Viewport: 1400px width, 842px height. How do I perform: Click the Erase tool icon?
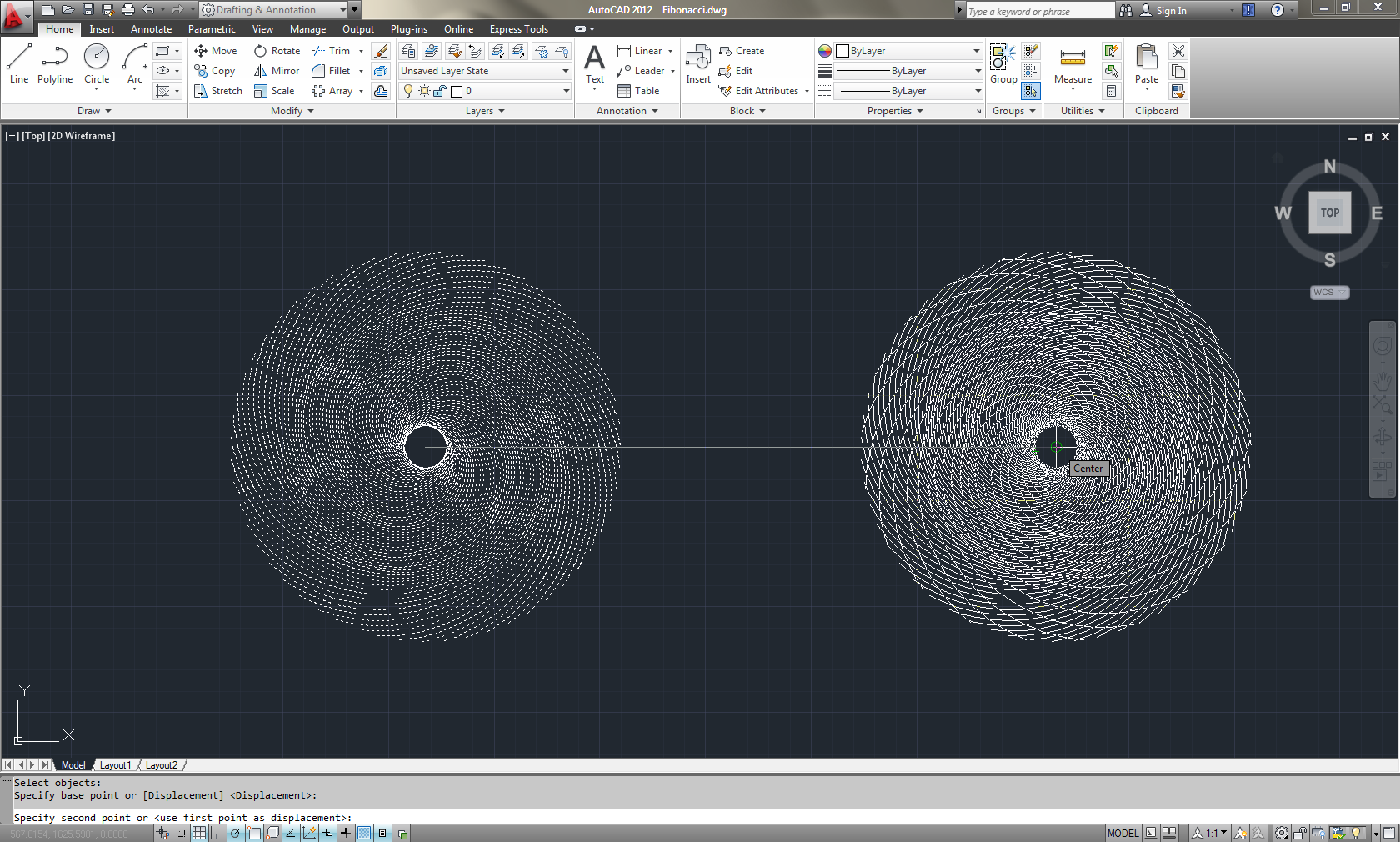tap(381, 51)
